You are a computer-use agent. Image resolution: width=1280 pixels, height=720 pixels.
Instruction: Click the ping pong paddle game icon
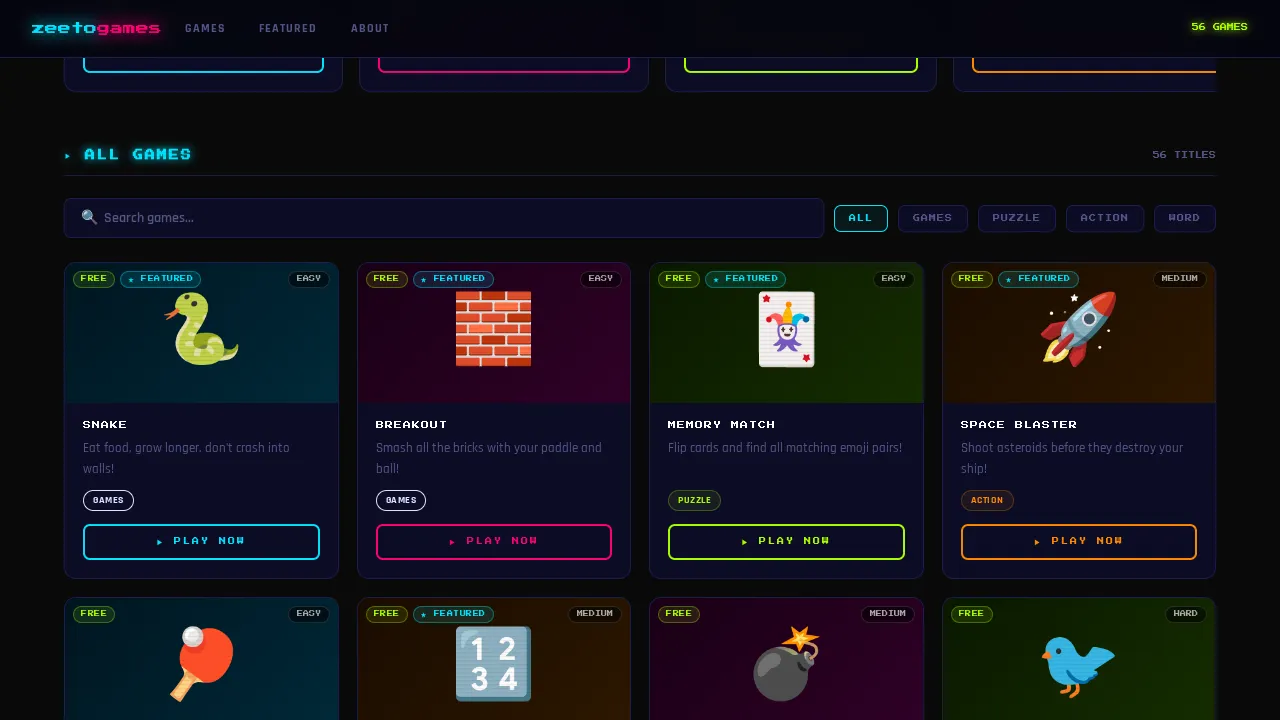201,664
